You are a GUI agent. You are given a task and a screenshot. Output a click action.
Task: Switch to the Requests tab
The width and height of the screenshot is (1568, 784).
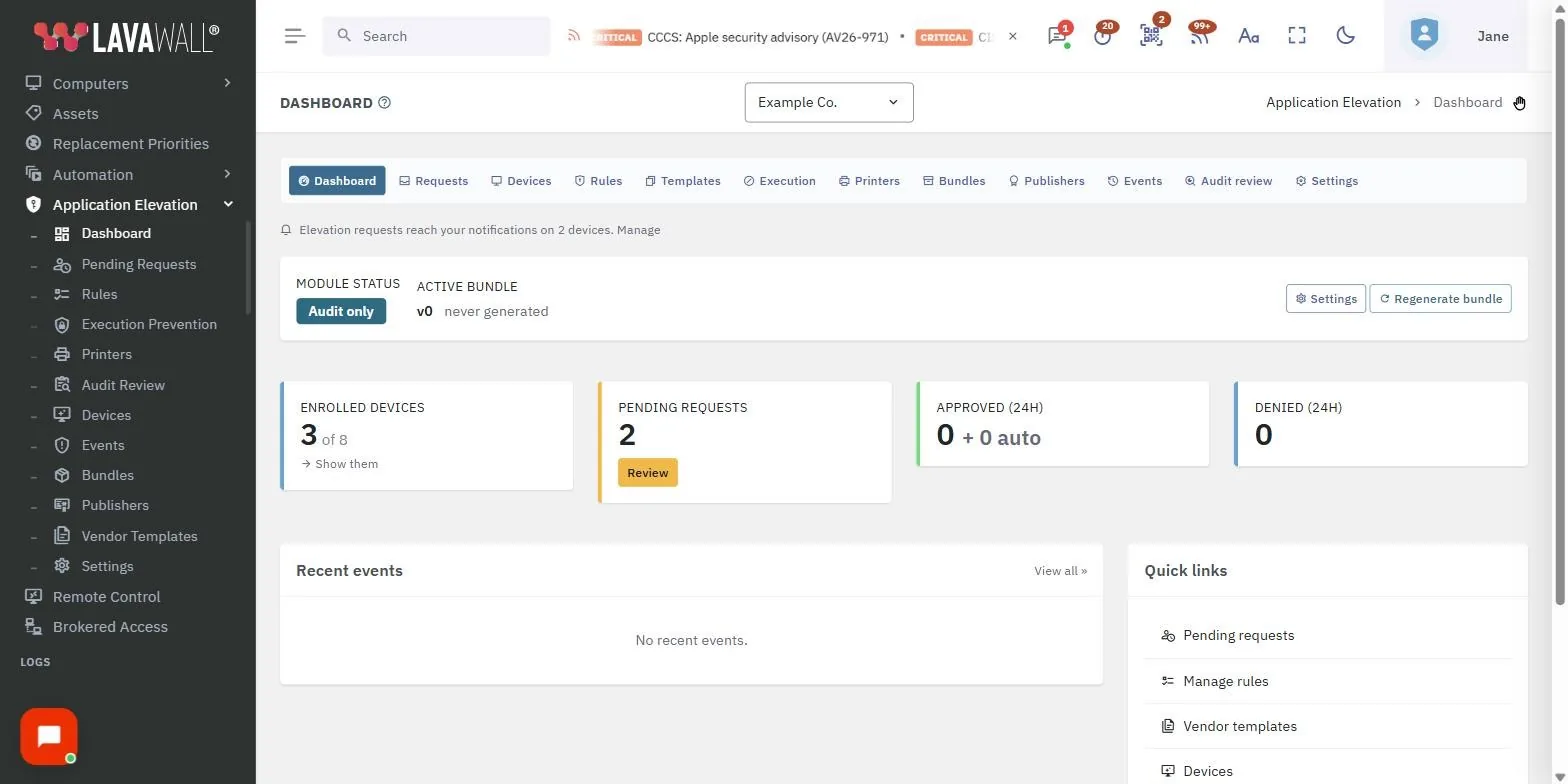(x=434, y=181)
